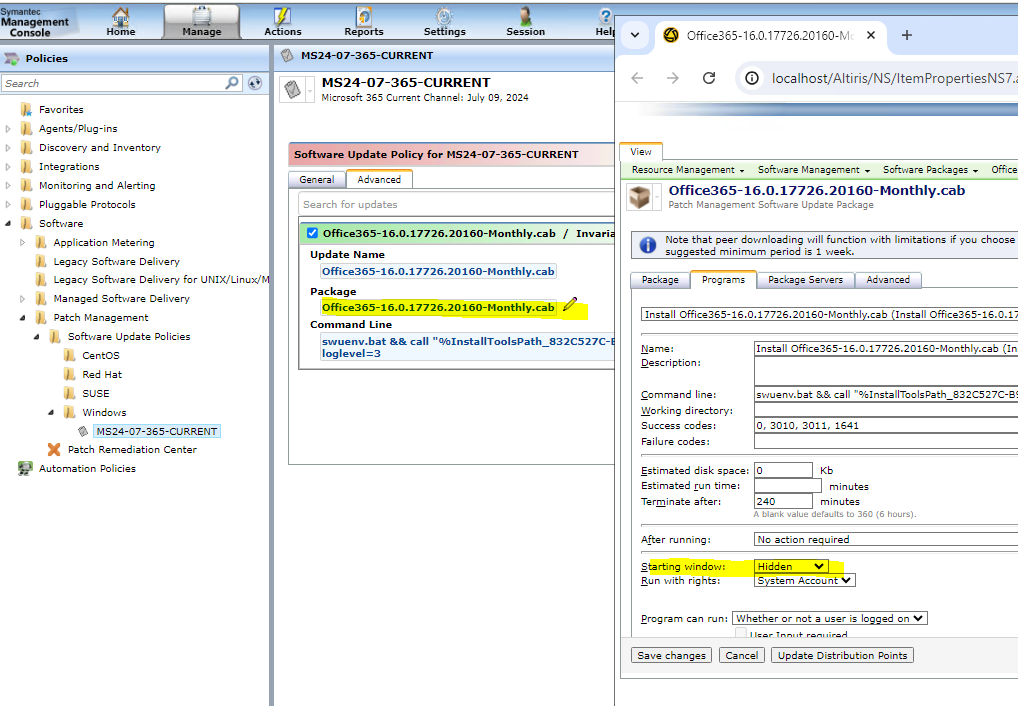Image resolution: width=1018 pixels, height=706 pixels.
Task: Open the highlighted Package cab link
Action: click(x=438, y=307)
